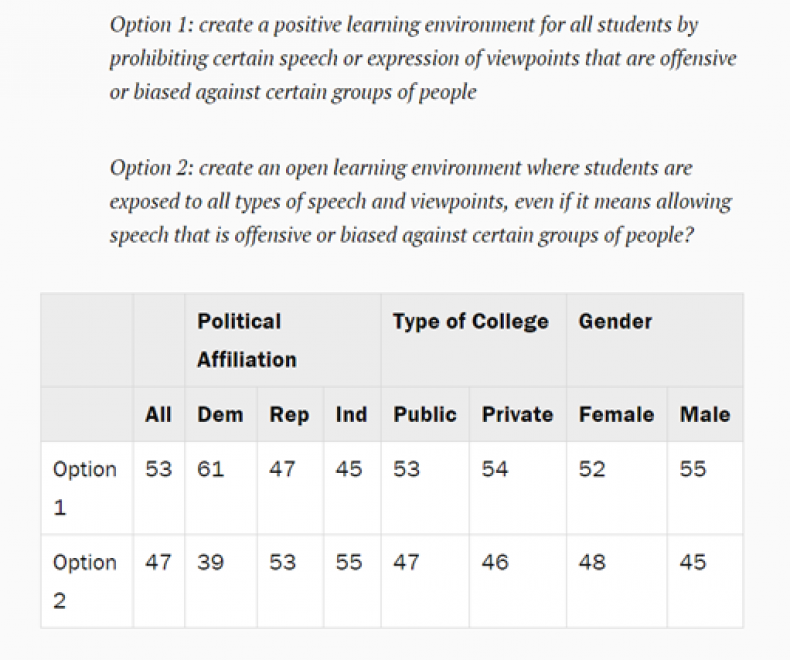790x660 pixels.
Task: Click the Gender column group header
Action: pos(654,340)
